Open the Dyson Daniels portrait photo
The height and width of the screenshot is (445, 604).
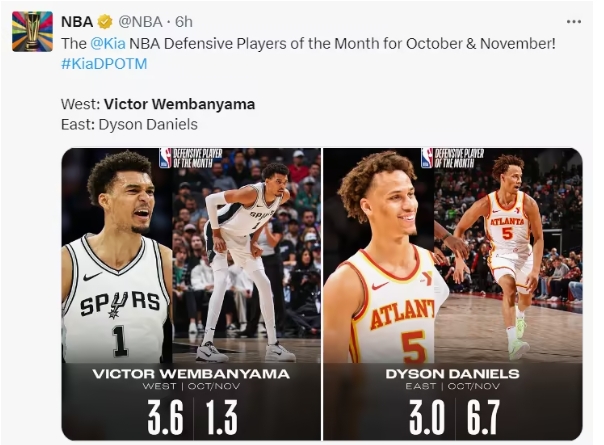(x=385, y=260)
